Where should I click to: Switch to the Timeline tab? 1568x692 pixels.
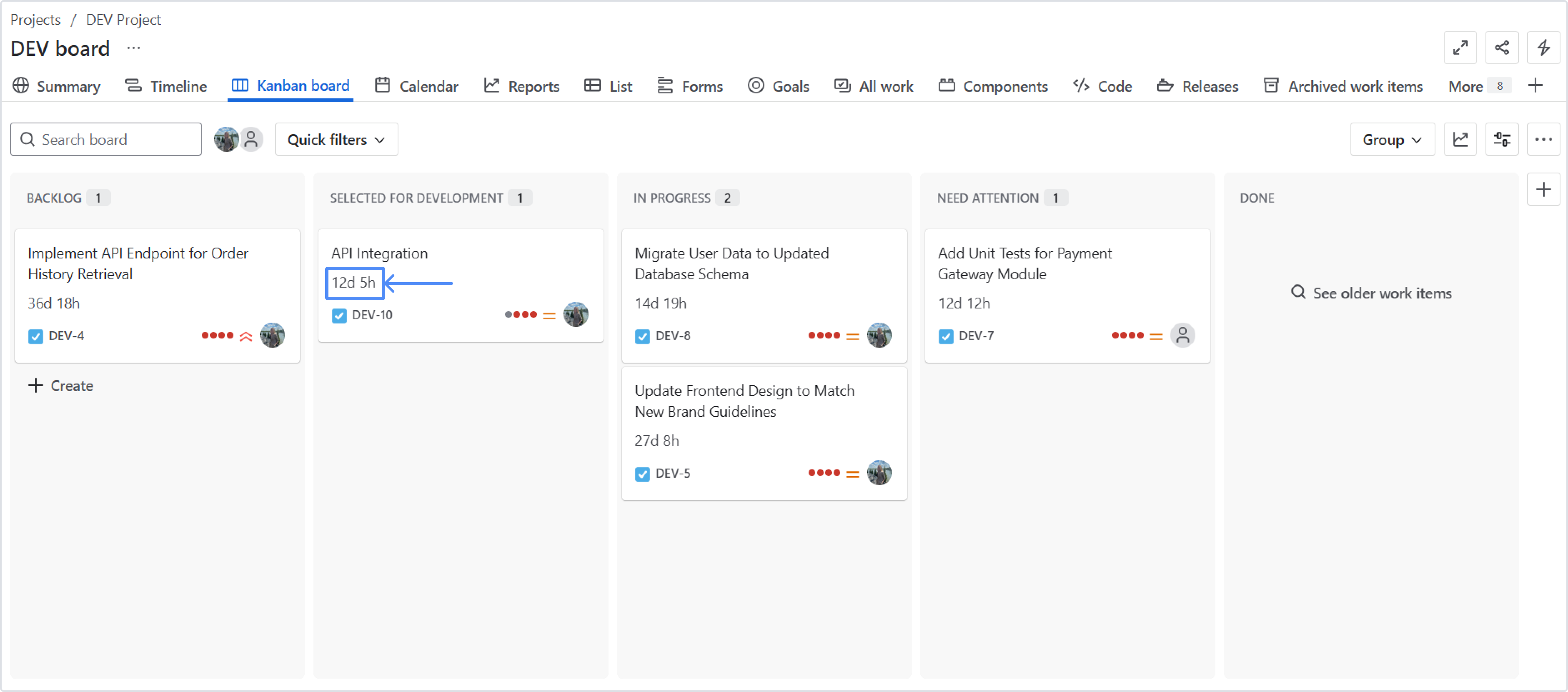[166, 86]
